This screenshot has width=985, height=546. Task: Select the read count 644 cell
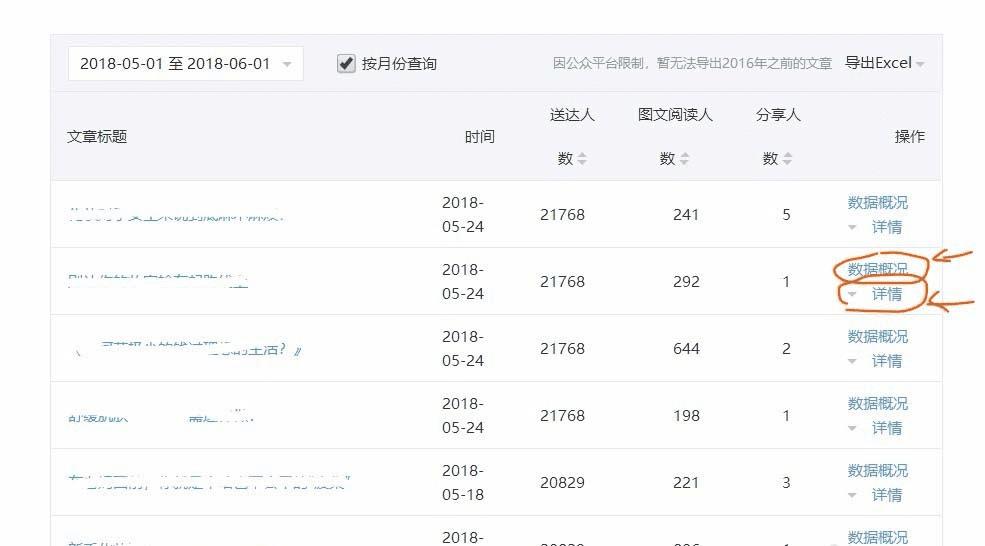(686, 349)
